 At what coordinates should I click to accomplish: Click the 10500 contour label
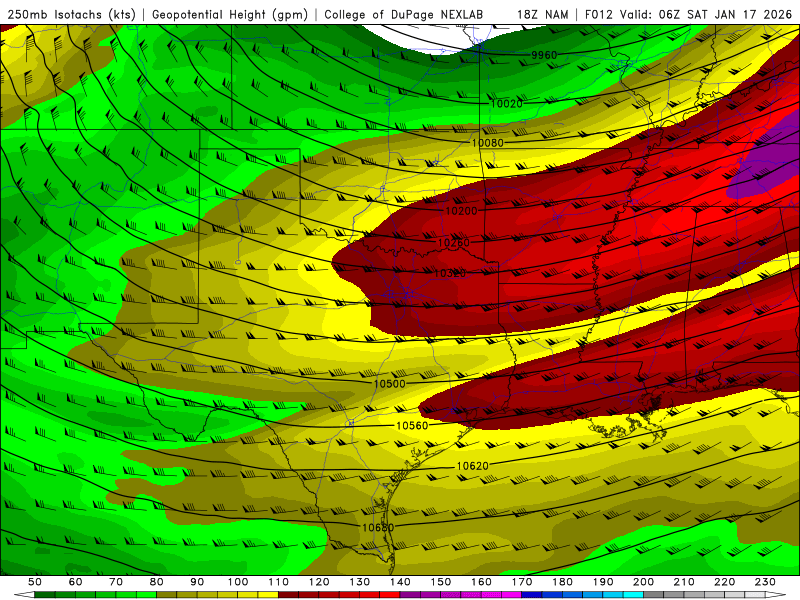coord(390,384)
